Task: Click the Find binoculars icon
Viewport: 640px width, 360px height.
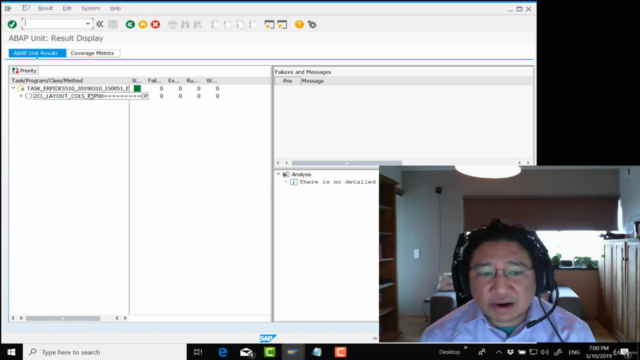Action: [185, 24]
